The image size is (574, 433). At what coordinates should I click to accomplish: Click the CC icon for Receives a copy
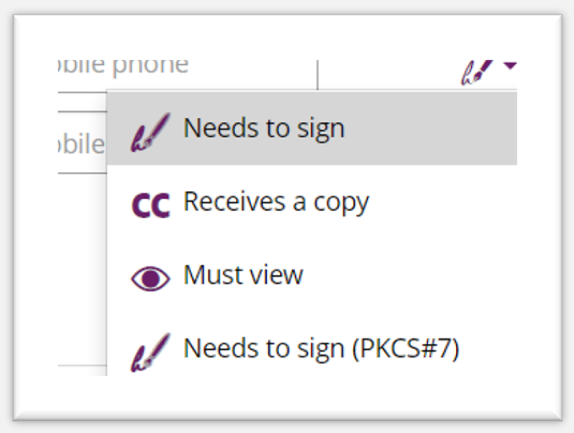[150, 206]
